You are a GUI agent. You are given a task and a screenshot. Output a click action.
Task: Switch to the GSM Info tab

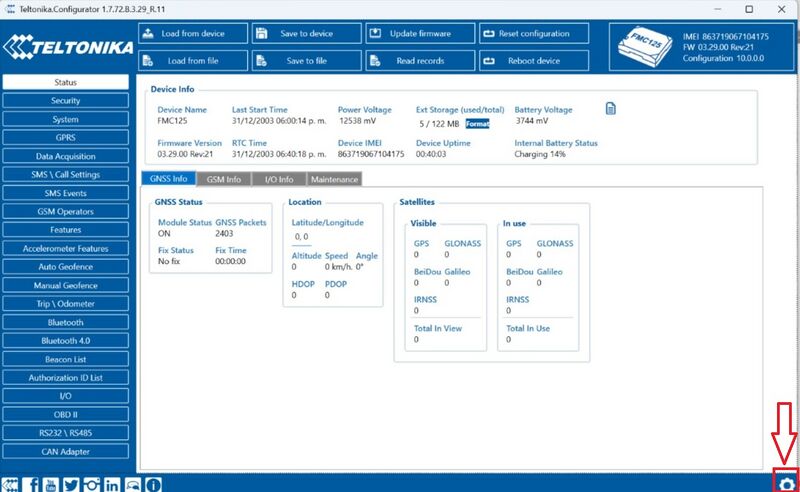(x=223, y=179)
